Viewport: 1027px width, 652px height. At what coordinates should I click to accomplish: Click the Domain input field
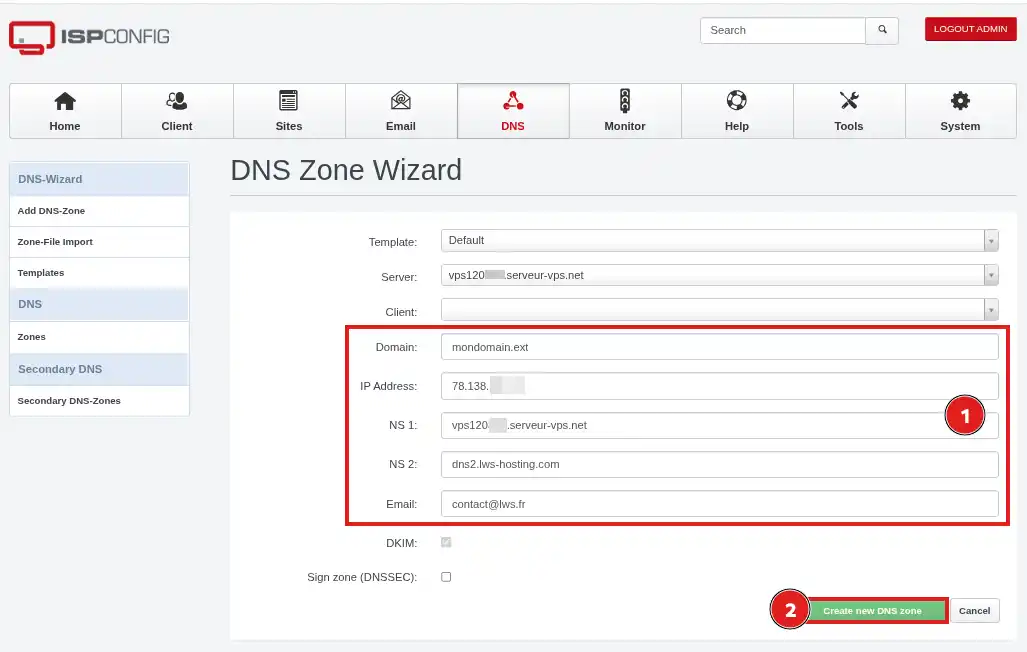[x=719, y=347]
